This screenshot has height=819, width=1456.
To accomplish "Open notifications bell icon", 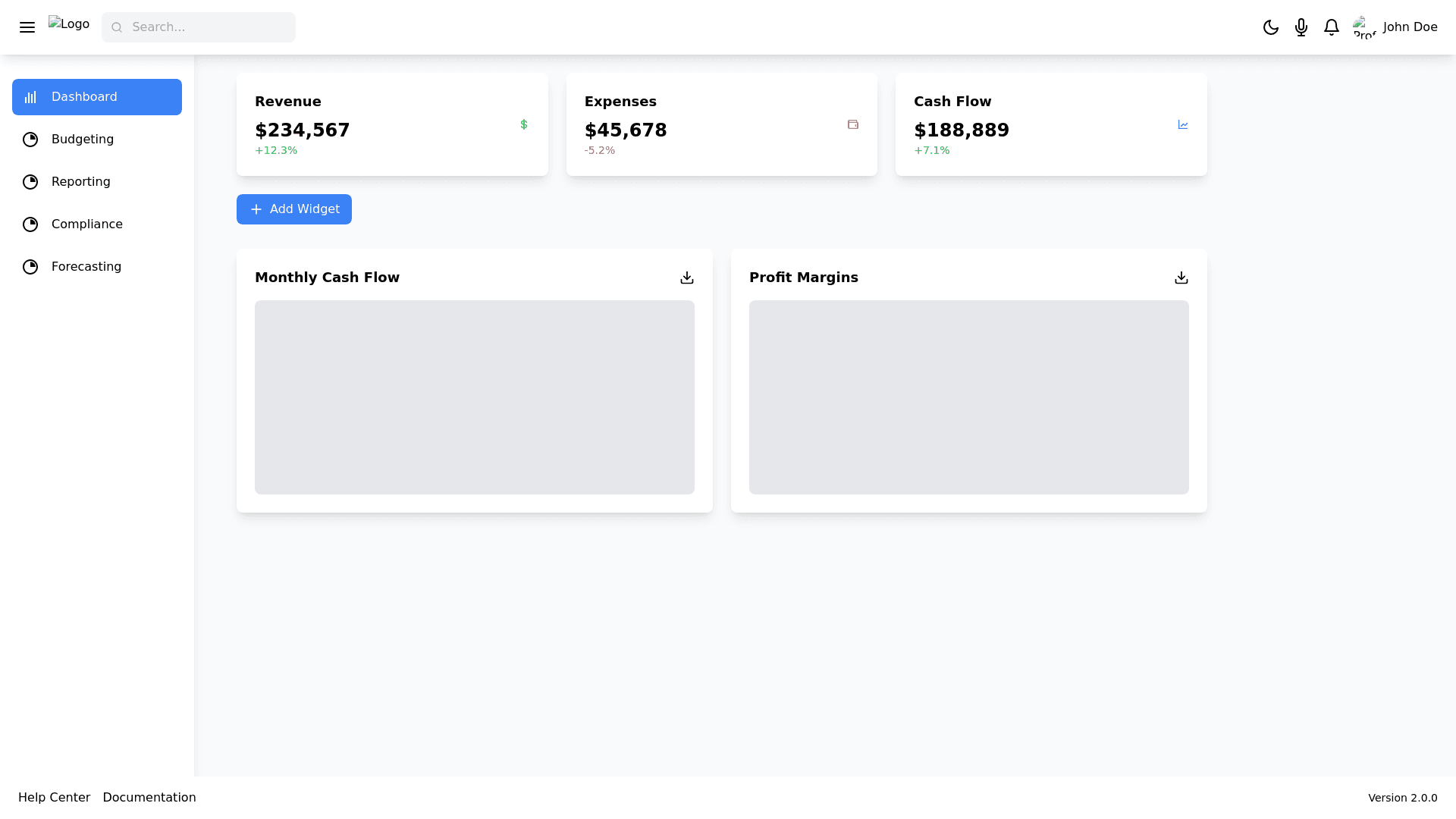I will point(1332,27).
